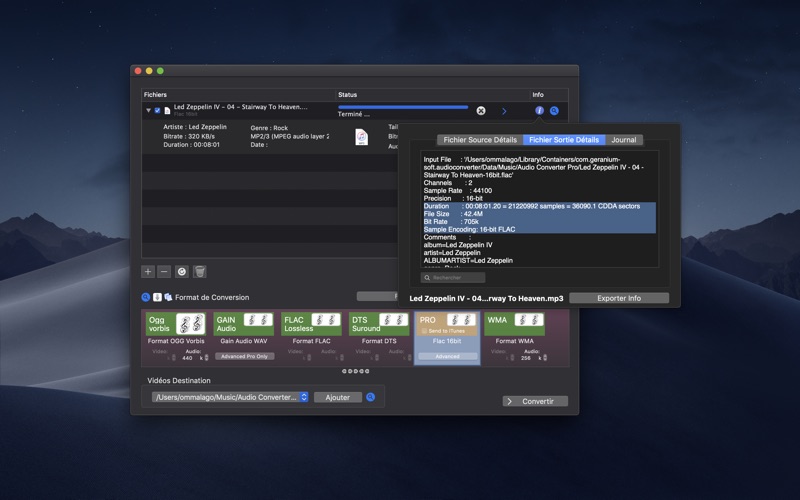Click the Ajouter button
This screenshot has width=800, height=500.
(338, 397)
